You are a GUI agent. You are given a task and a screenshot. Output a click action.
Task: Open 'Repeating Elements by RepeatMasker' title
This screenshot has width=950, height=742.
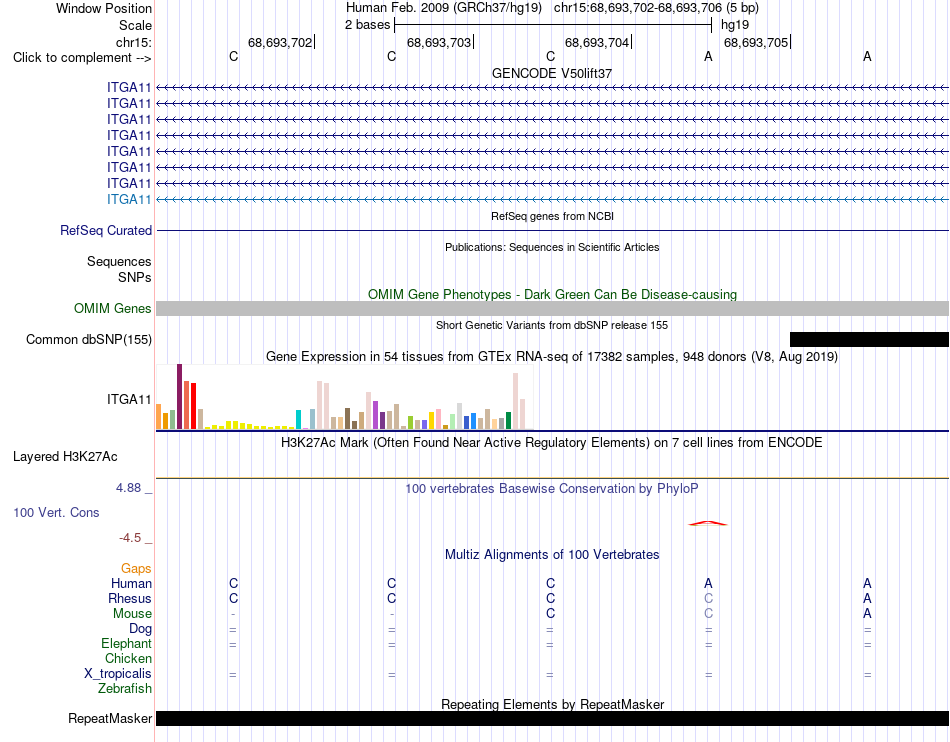[x=552, y=704]
